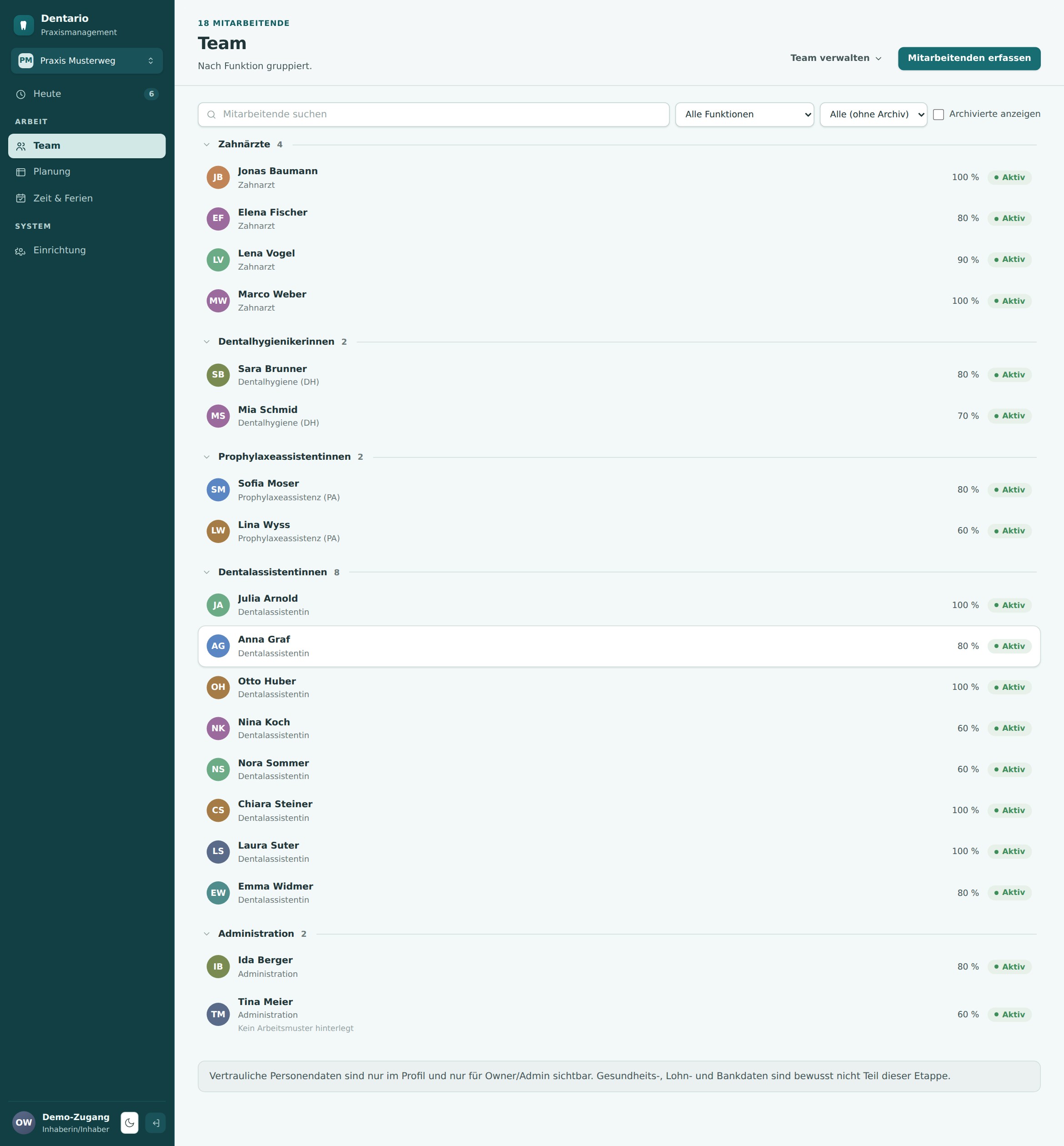
Task: Open Zeit & Ferien in sidebar
Action: (87, 198)
